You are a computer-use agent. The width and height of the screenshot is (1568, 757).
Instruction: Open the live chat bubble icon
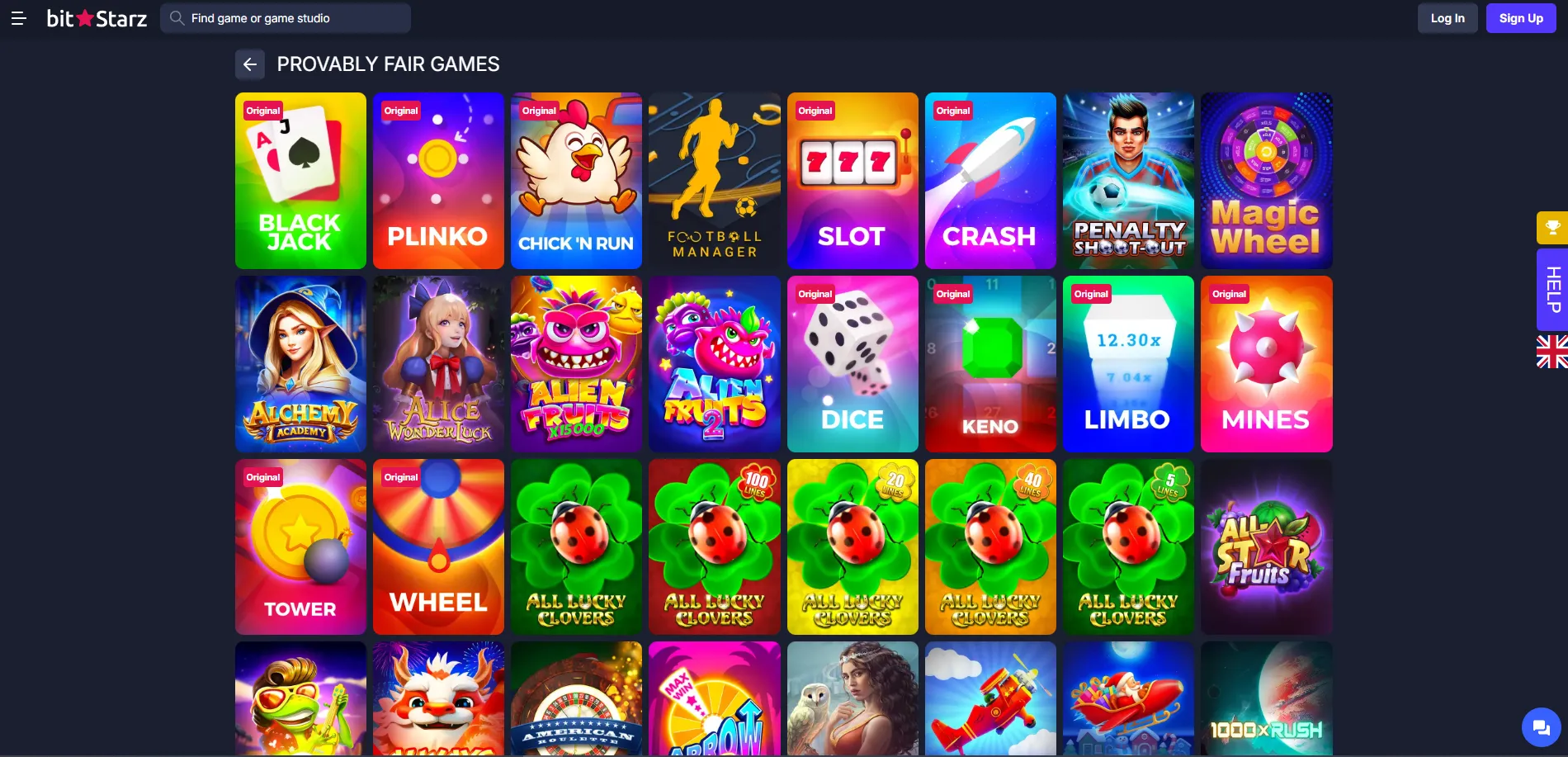point(1541,727)
